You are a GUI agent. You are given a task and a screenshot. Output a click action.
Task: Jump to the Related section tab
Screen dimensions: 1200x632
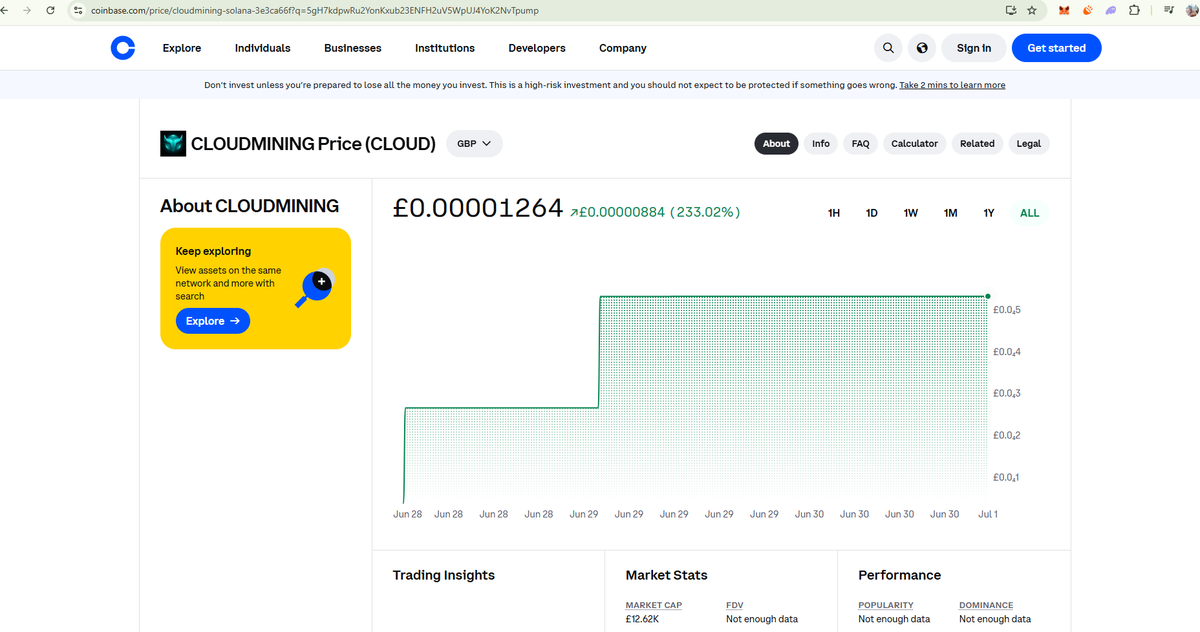click(977, 143)
